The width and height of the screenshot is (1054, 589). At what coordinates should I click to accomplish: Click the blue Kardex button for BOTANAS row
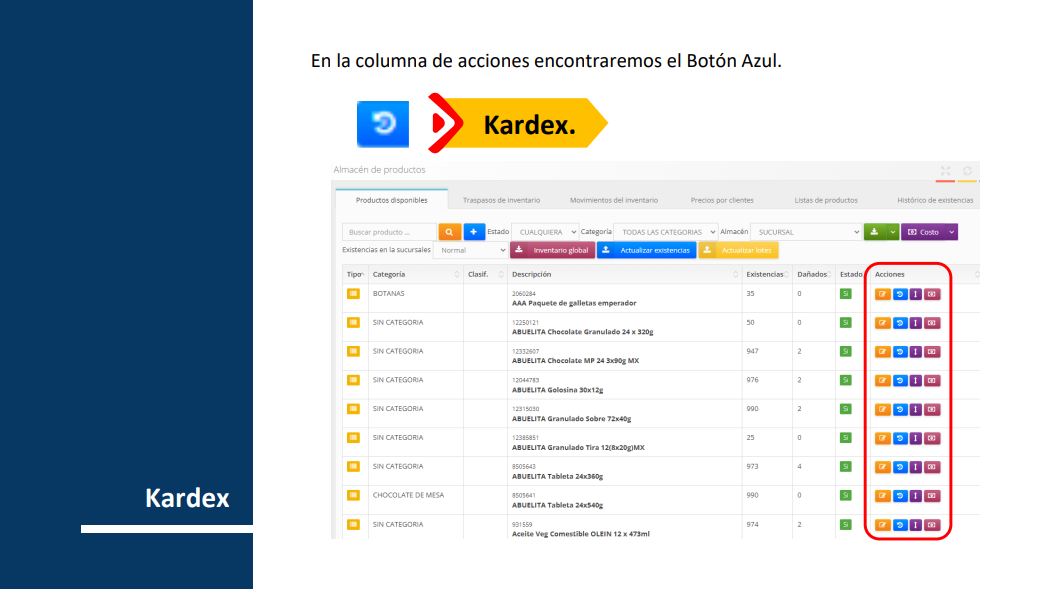point(899,294)
